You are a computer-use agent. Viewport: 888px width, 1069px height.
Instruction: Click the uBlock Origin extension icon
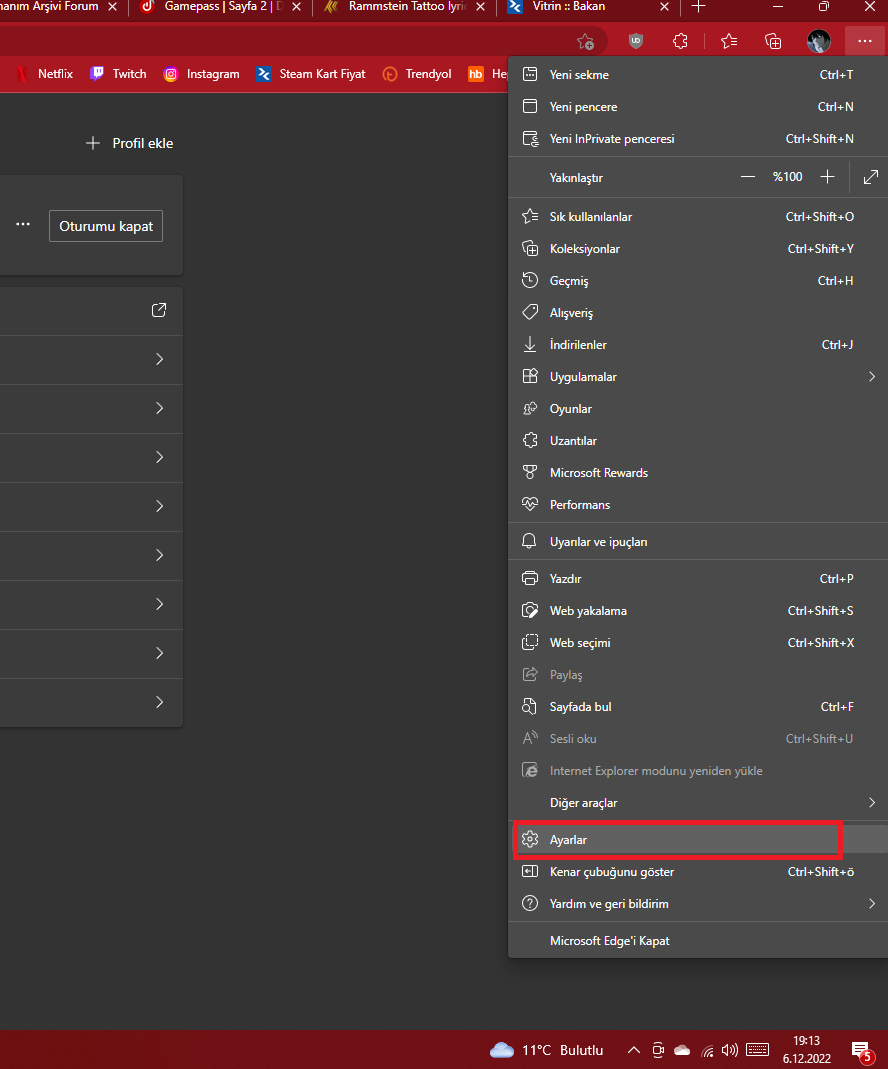coord(635,41)
